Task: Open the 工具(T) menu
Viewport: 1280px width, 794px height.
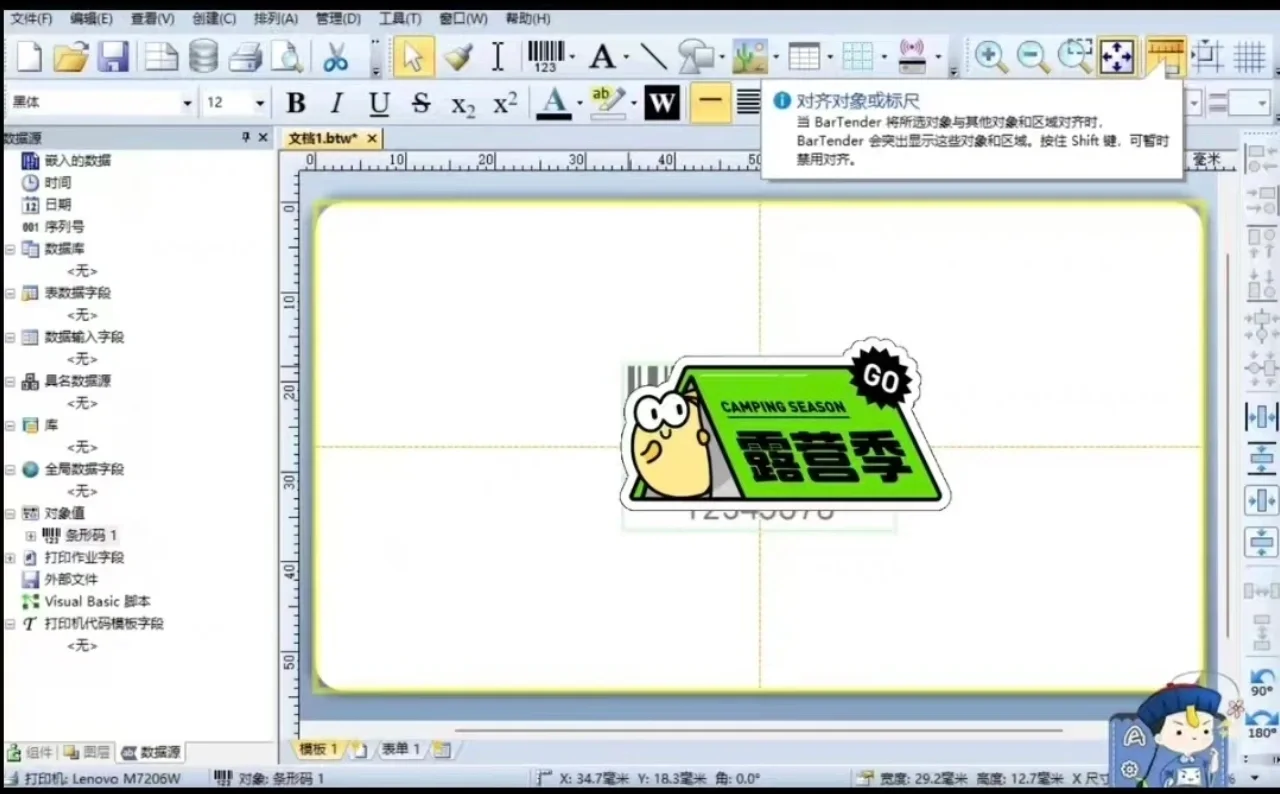Action: [x=400, y=19]
